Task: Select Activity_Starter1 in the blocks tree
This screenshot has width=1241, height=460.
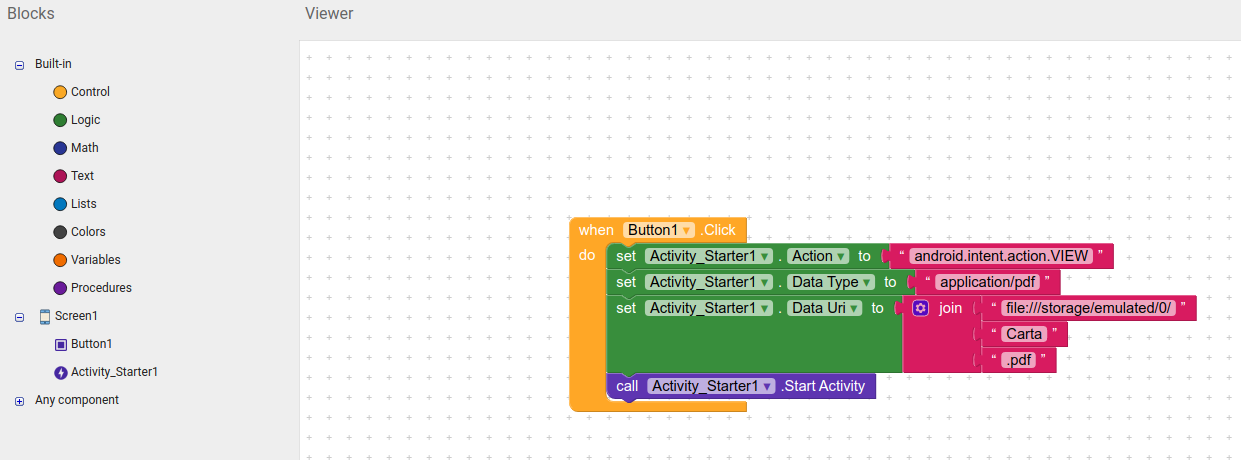Action: 114,372
